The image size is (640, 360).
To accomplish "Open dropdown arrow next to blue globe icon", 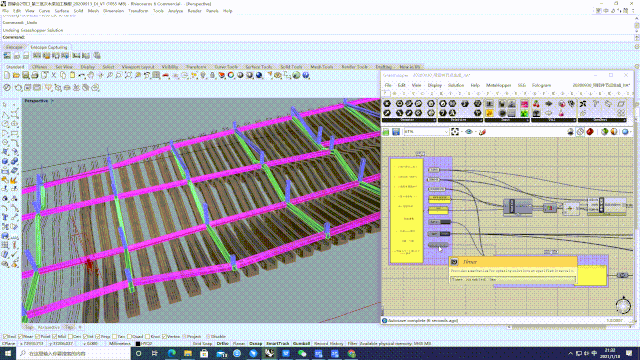I will pyautogui.click(x=631, y=132).
